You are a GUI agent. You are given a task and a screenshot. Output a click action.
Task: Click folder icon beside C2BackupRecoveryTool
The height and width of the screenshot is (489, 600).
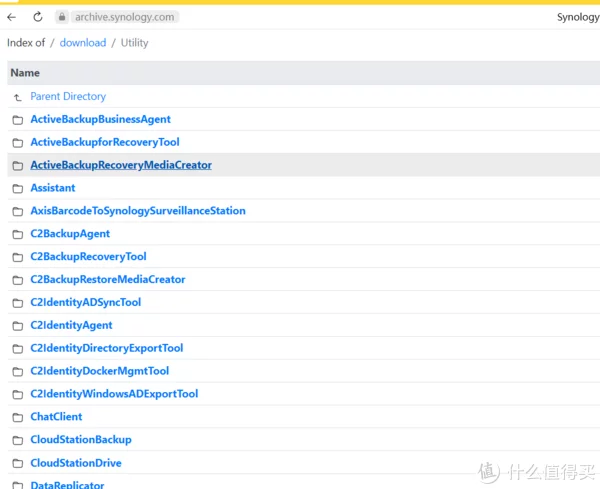tap(18, 258)
